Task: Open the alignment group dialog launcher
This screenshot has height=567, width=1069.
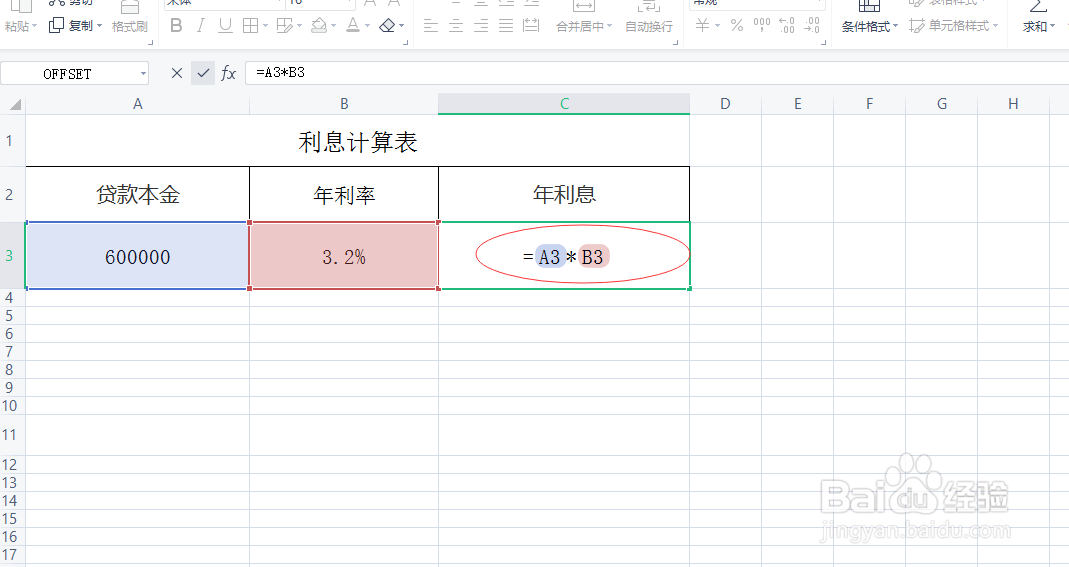Action: (x=676, y=42)
